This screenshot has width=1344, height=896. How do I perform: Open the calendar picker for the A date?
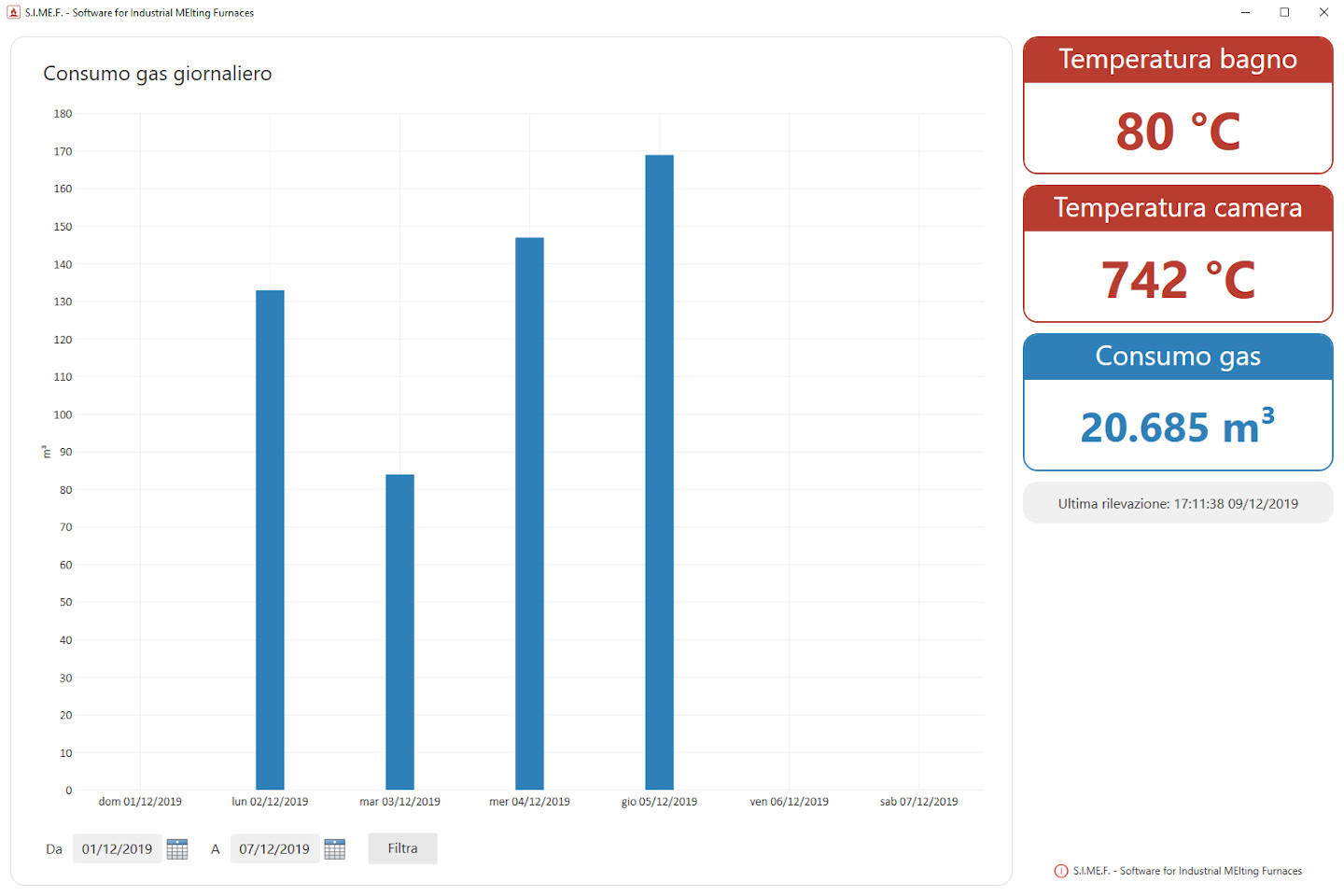click(x=335, y=849)
